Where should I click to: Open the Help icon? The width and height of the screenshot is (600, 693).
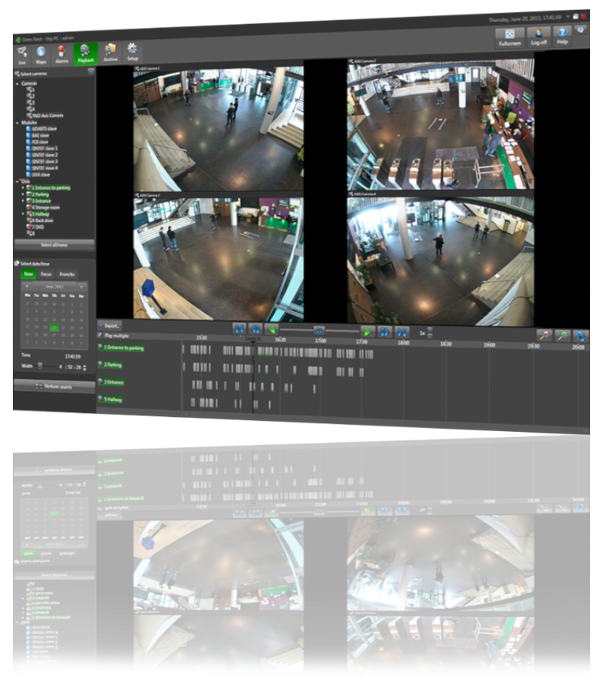562,36
